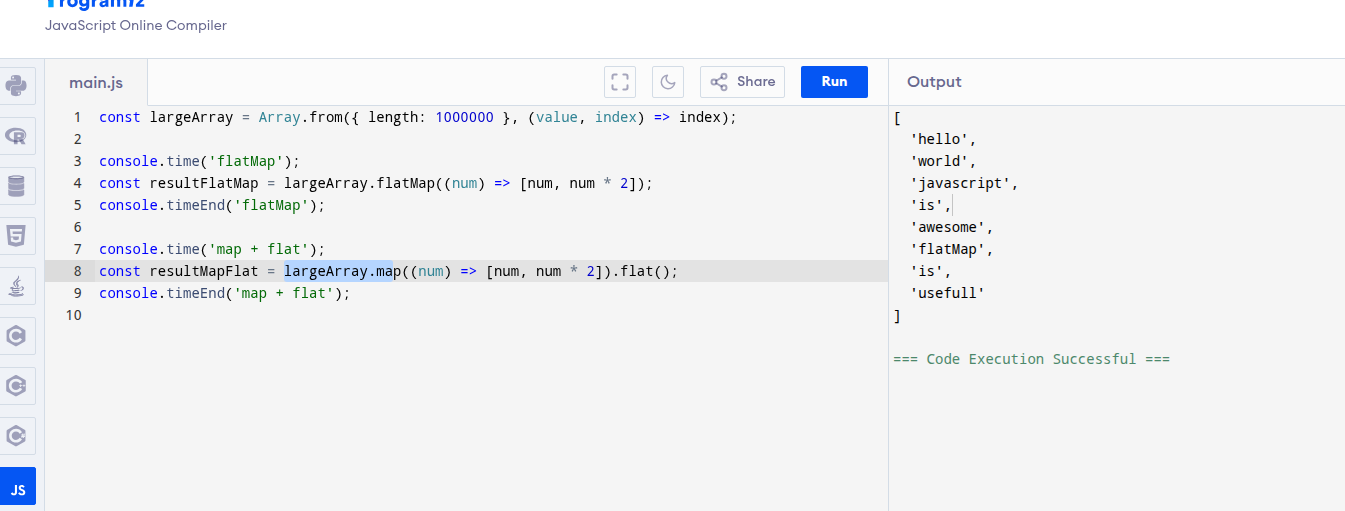
Task: Click line number 8 in gutter
Action: pyautogui.click(x=76, y=271)
